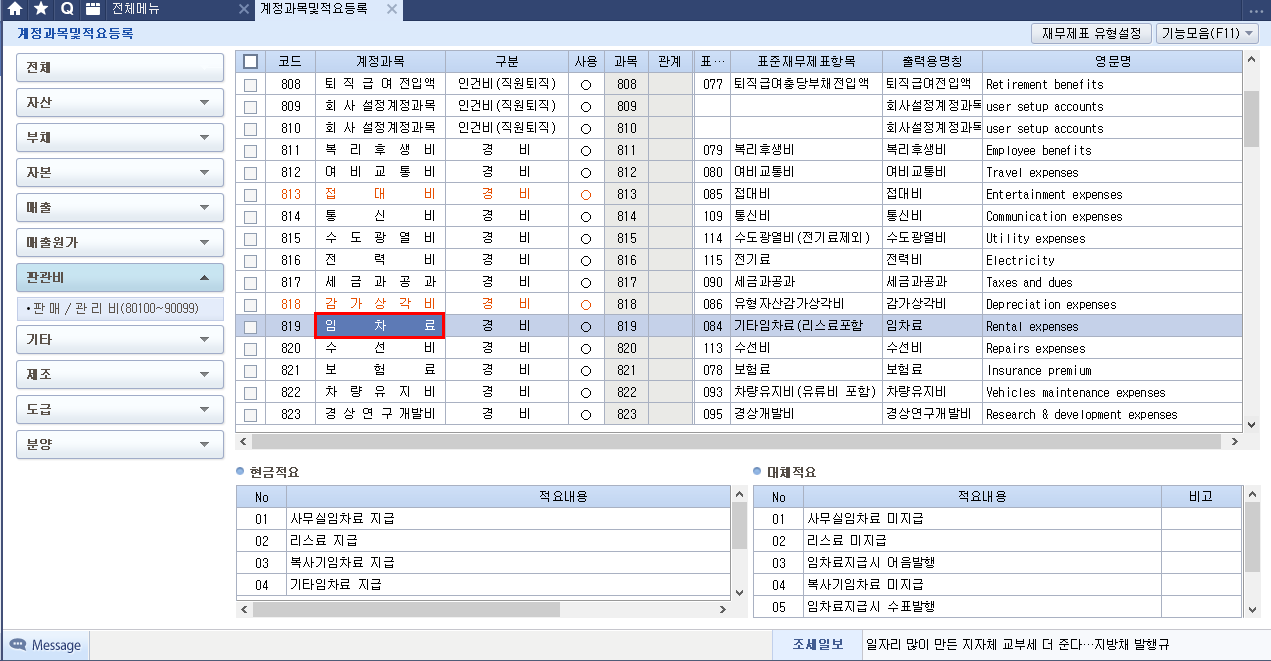This screenshot has width=1271, height=661.
Task: Check the box for code 815 row
Action: (250, 239)
